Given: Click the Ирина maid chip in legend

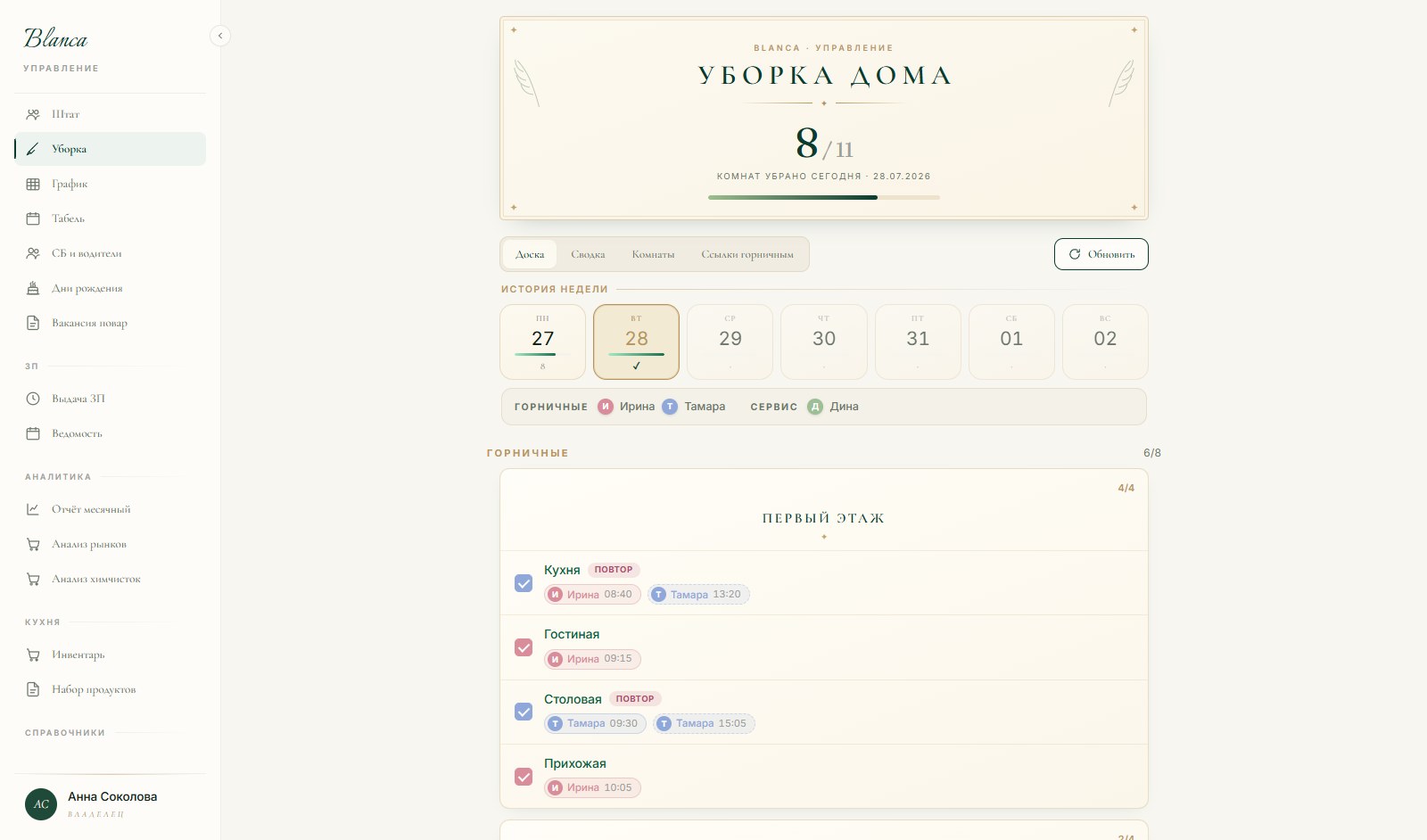Looking at the screenshot, I should pos(626,407).
